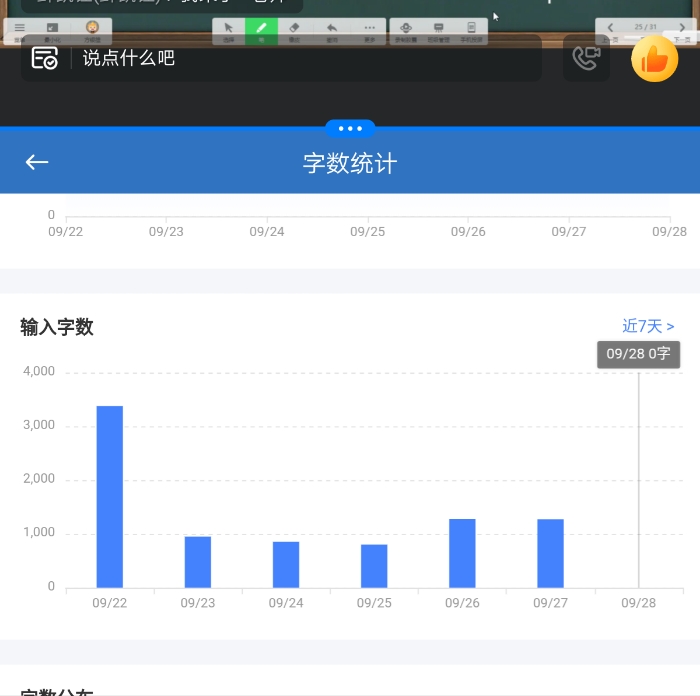
Task: Click the 09/24 bar in input chart
Action: pos(286,564)
